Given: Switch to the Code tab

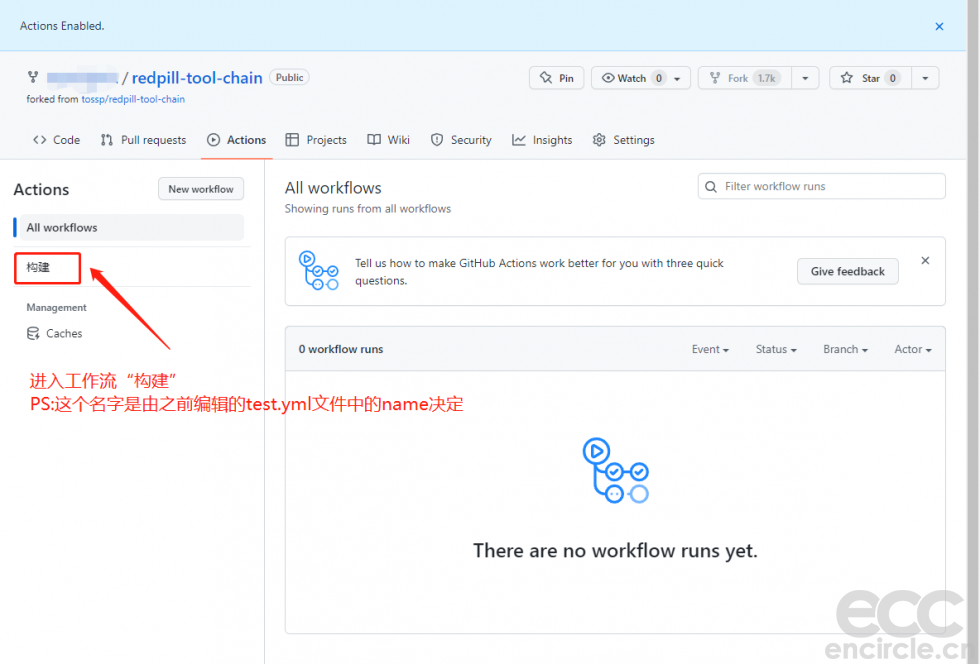Looking at the screenshot, I should 56,140.
